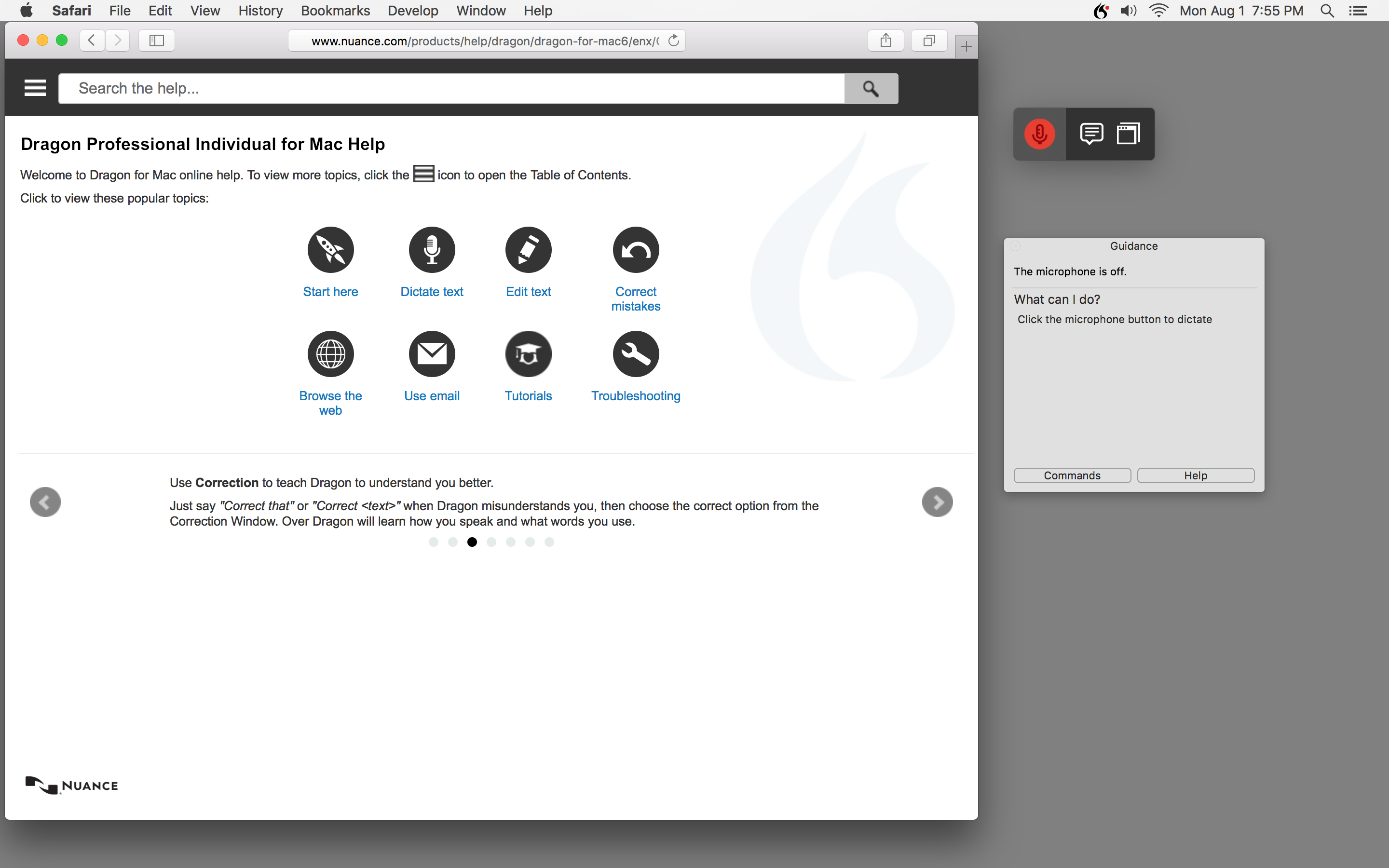
Task: Click the Browse the web globe icon
Action: (x=330, y=354)
